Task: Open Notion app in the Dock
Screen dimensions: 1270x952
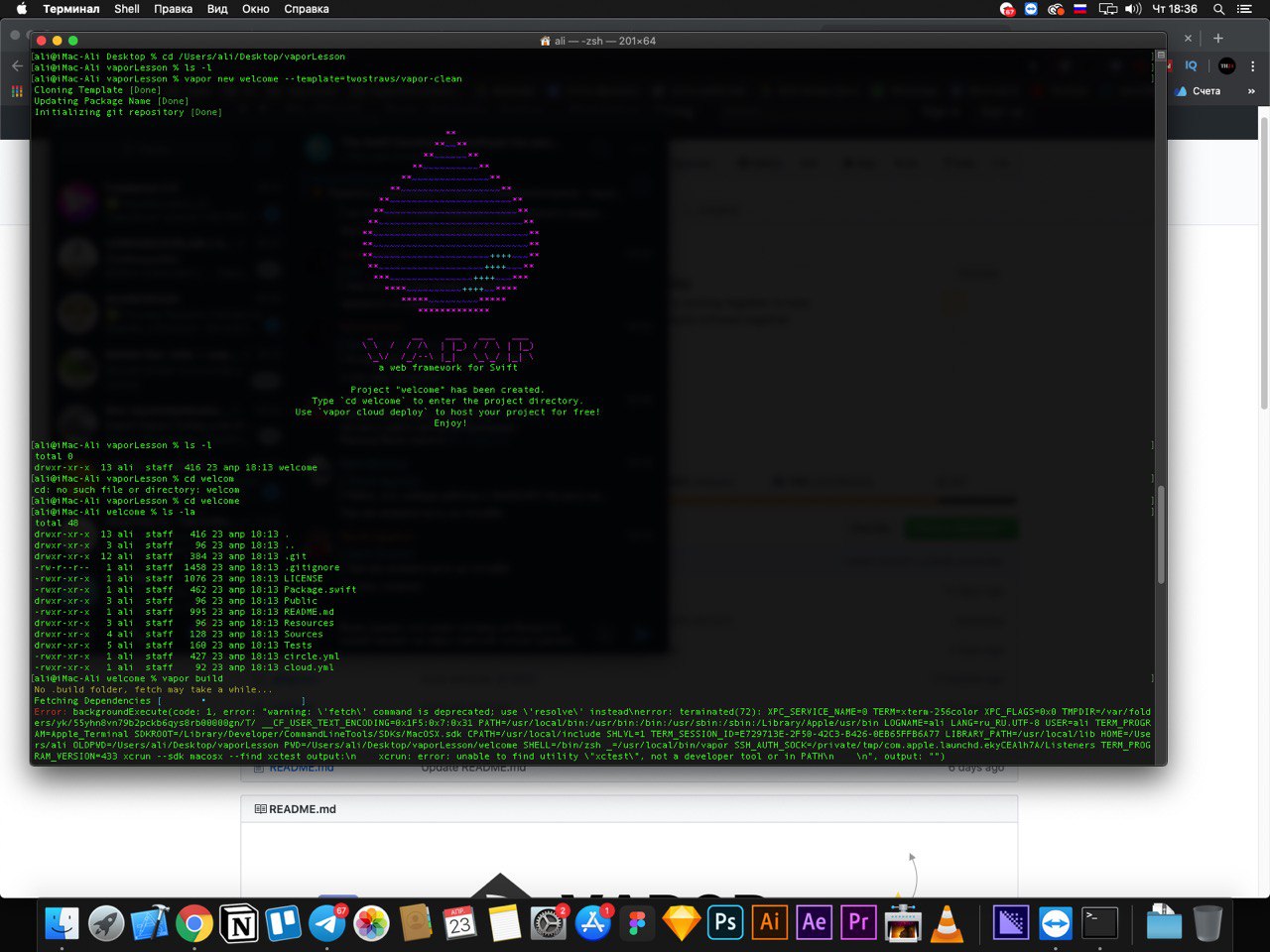Action: click(239, 924)
